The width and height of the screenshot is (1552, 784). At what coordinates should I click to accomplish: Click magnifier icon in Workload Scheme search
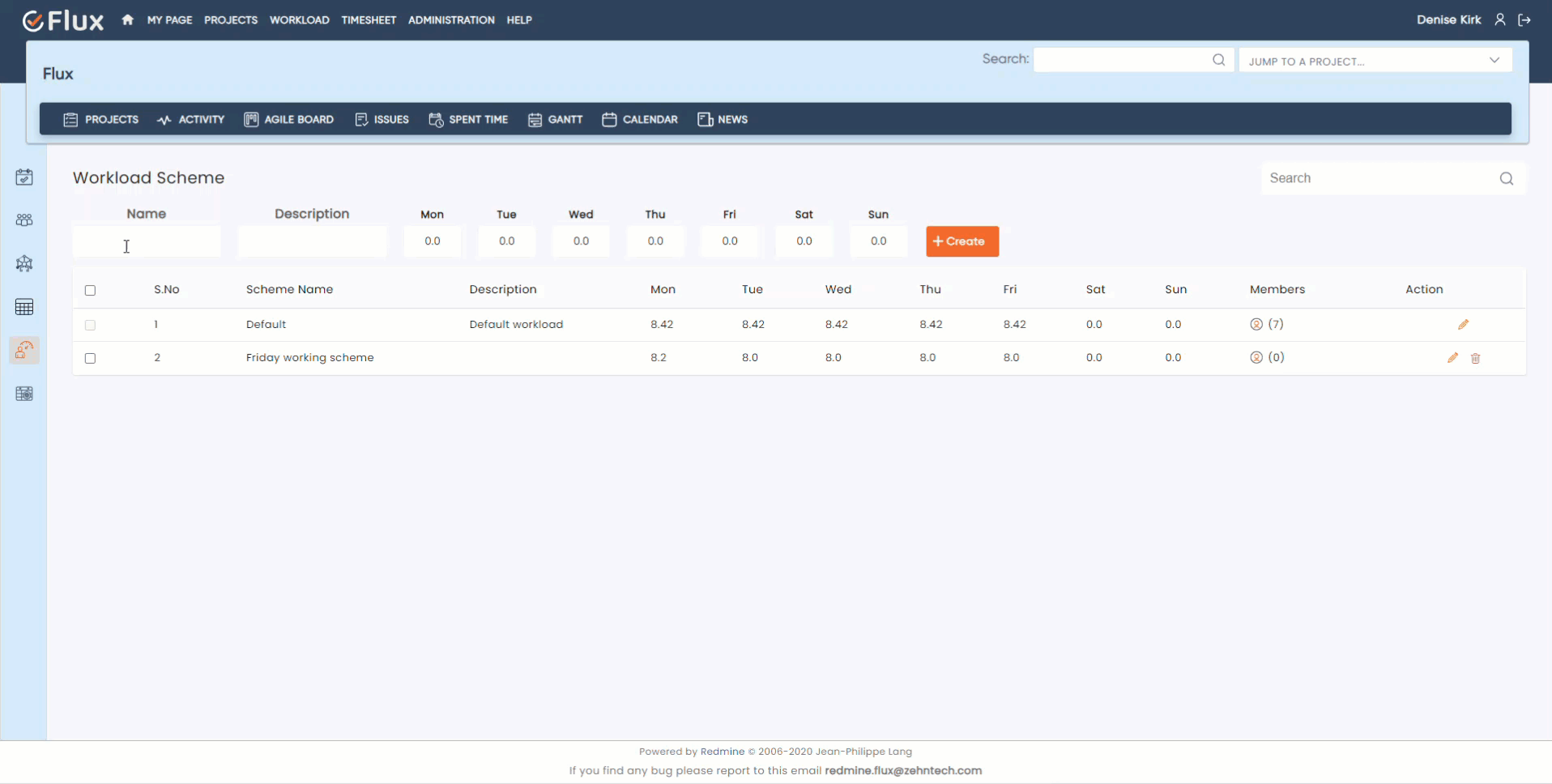1506,179
